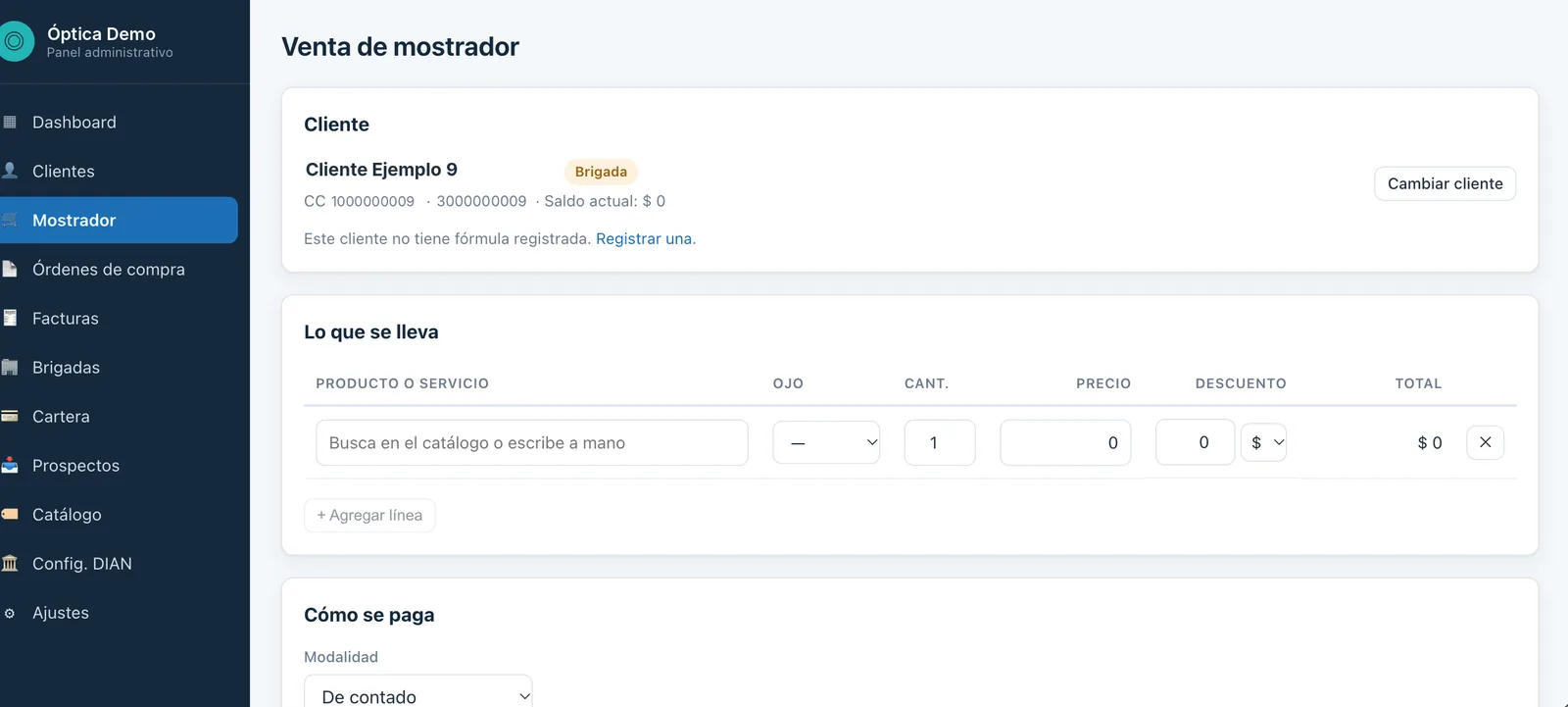Image resolution: width=1568 pixels, height=707 pixels.
Task: Navigate to Facturas
Action: tap(119, 319)
